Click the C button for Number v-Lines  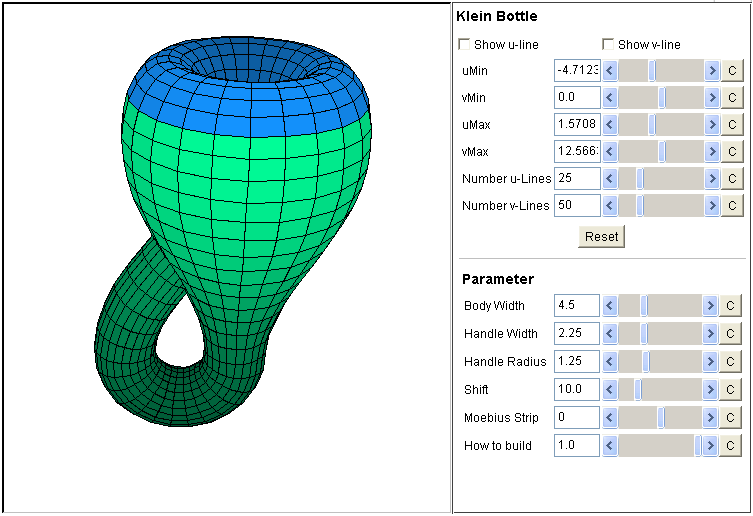(732, 205)
